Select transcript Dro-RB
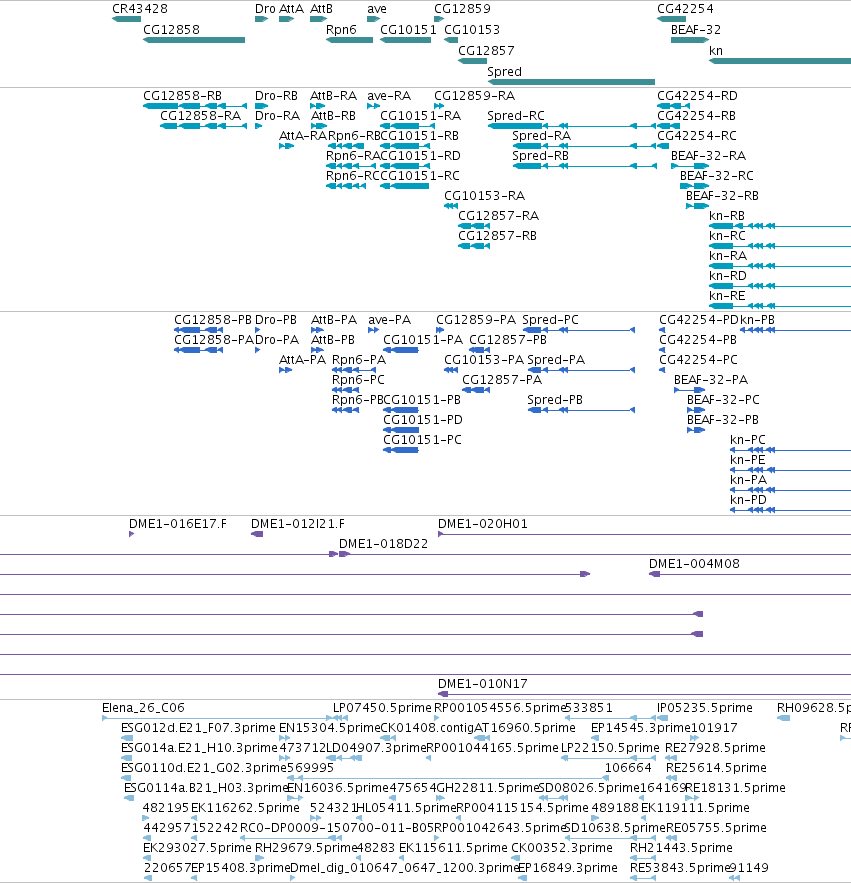 pyautogui.click(x=276, y=96)
